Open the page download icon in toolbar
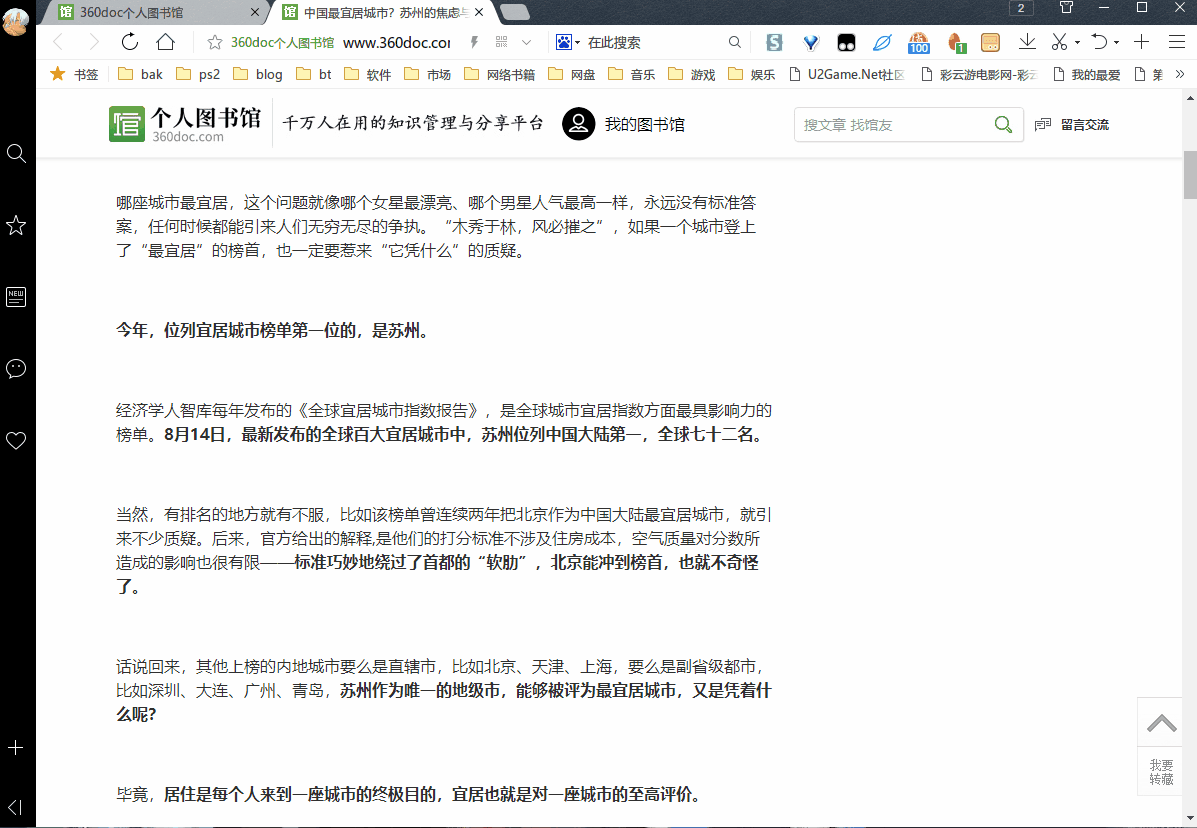The width and height of the screenshot is (1197, 828). (1027, 42)
